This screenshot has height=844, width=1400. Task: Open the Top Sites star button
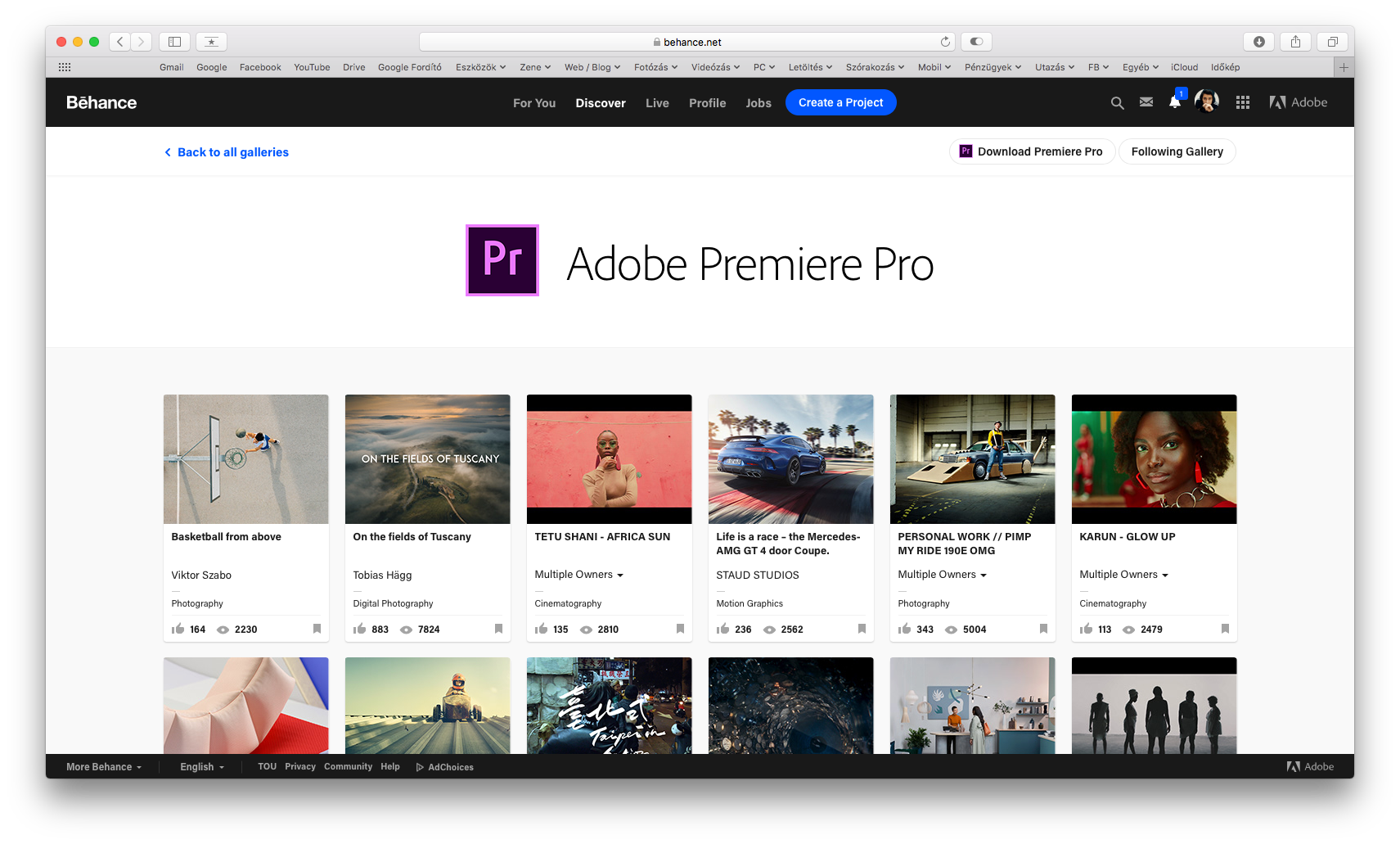211,42
